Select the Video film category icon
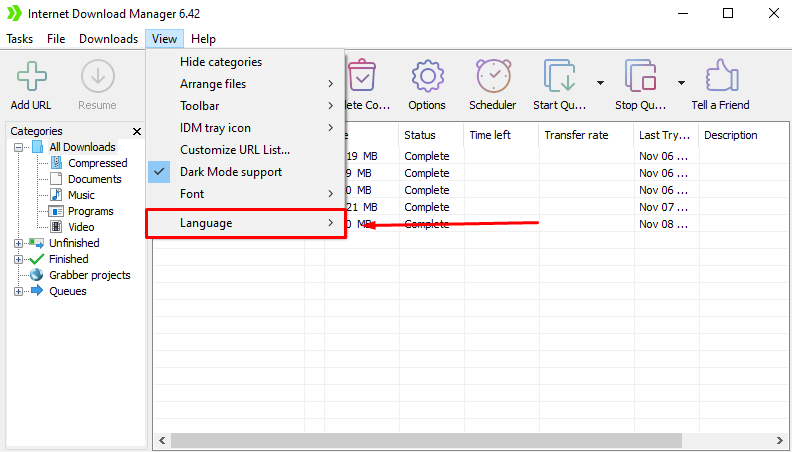The width and height of the screenshot is (792, 452). [x=57, y=227]
